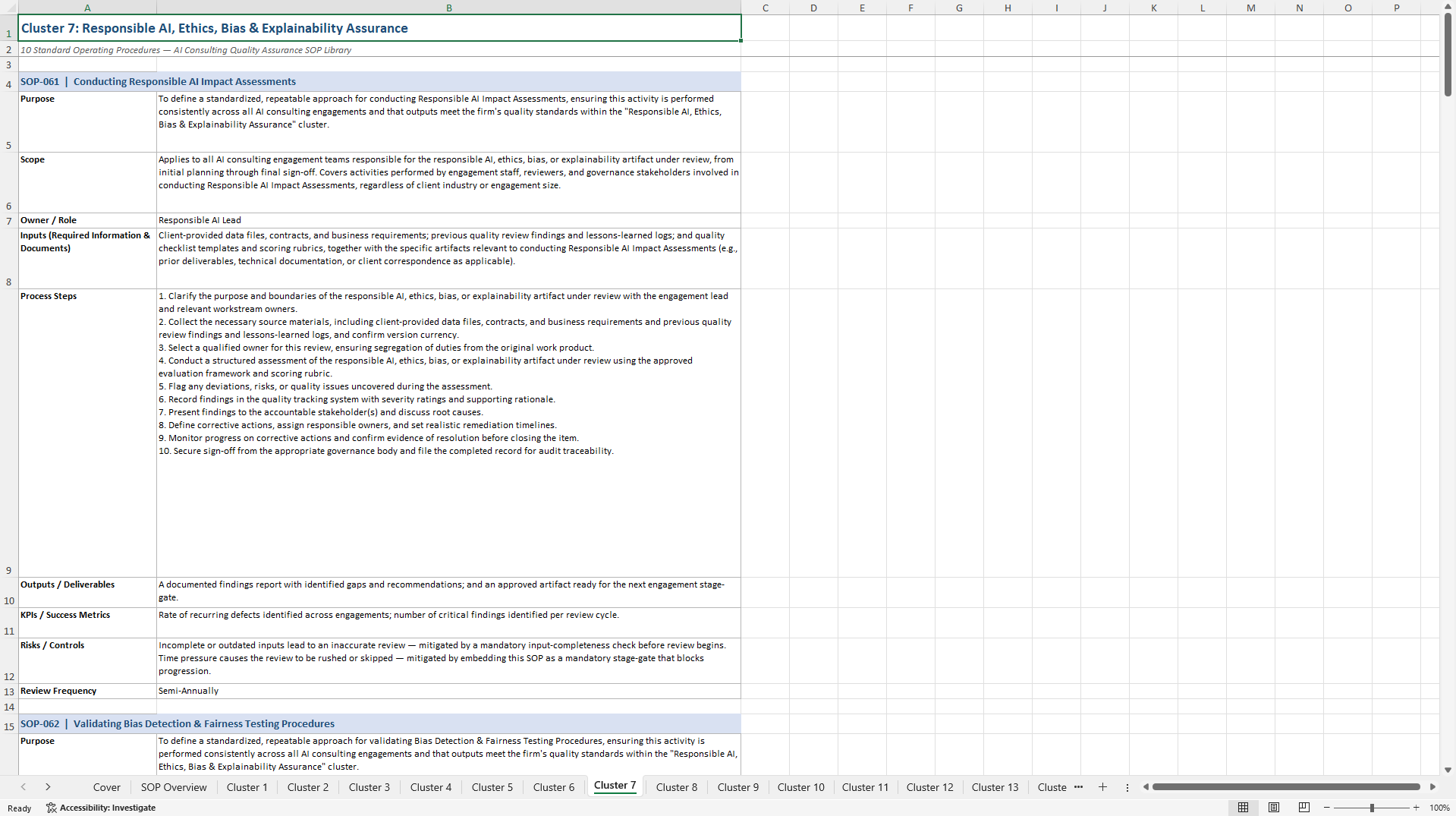Select 'KPIs / Success Metrics' label cell
Image resolution: width=1456 pixels, height=816 pixels.
(87, 622)
